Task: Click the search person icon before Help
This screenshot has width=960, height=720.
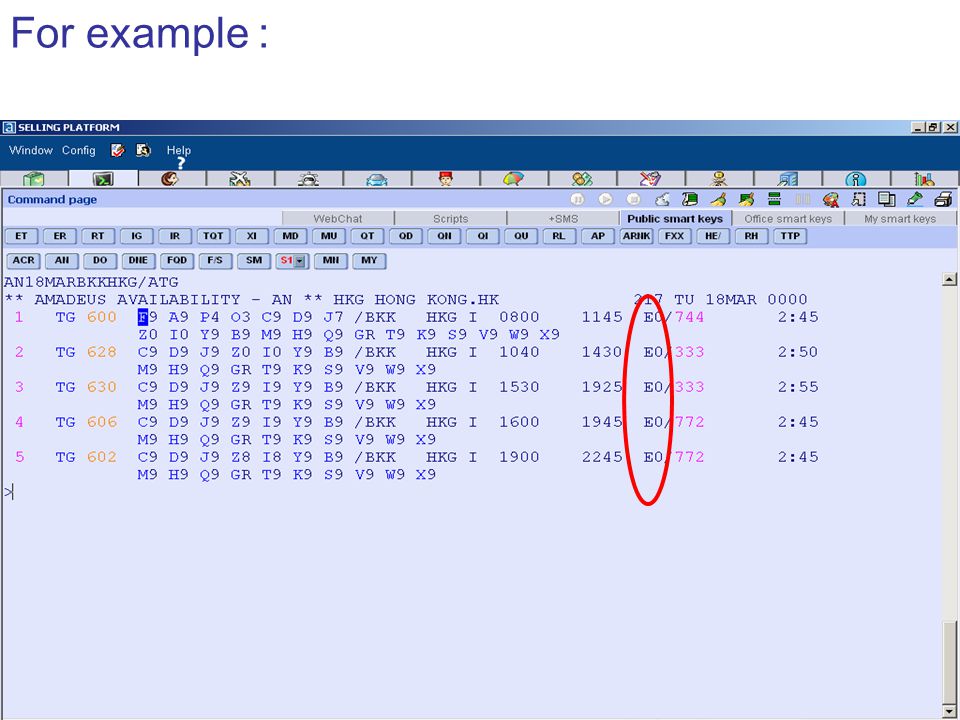Action: click(x=143, y=150)
